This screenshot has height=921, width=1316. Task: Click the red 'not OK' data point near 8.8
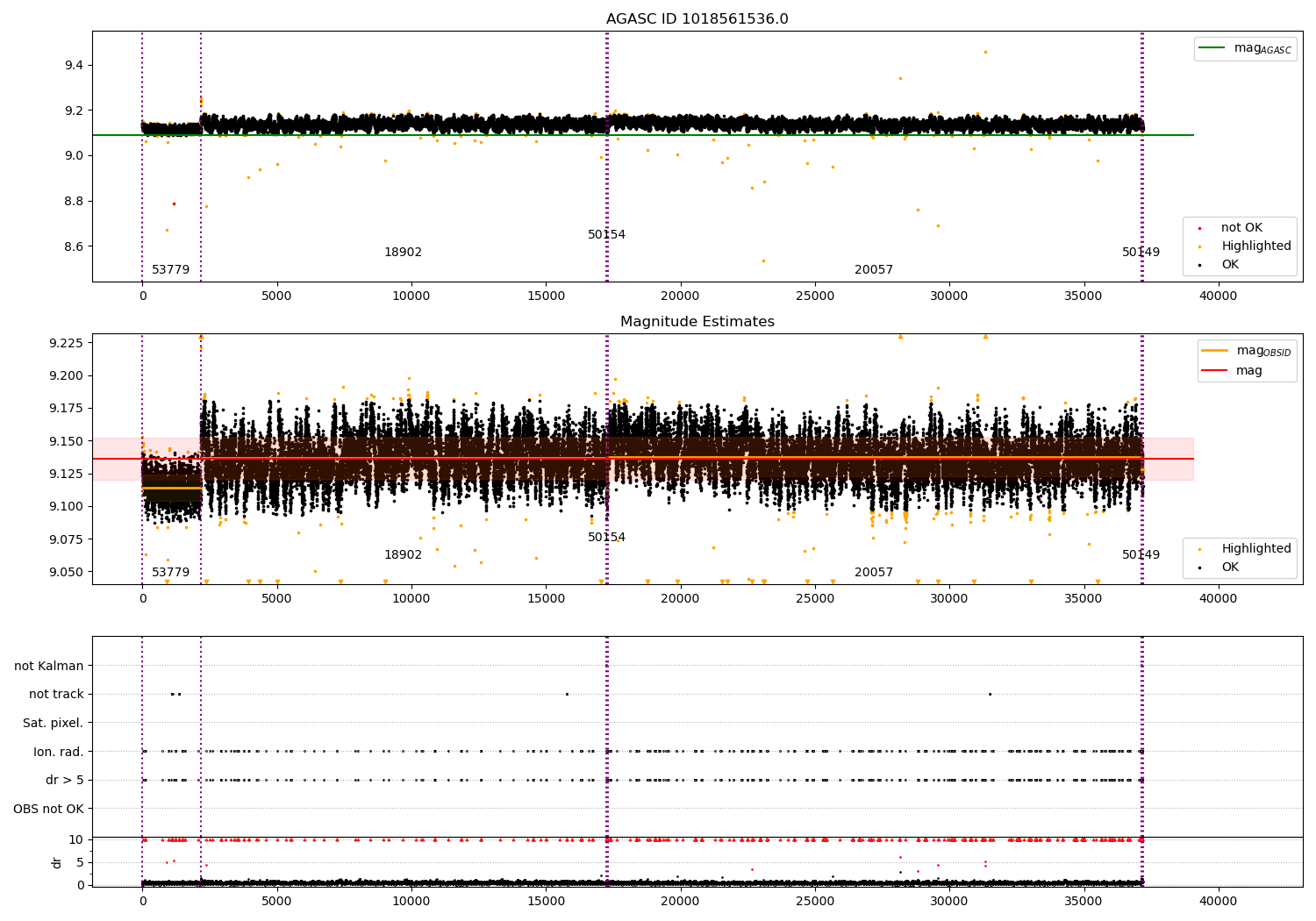[174, 203]
